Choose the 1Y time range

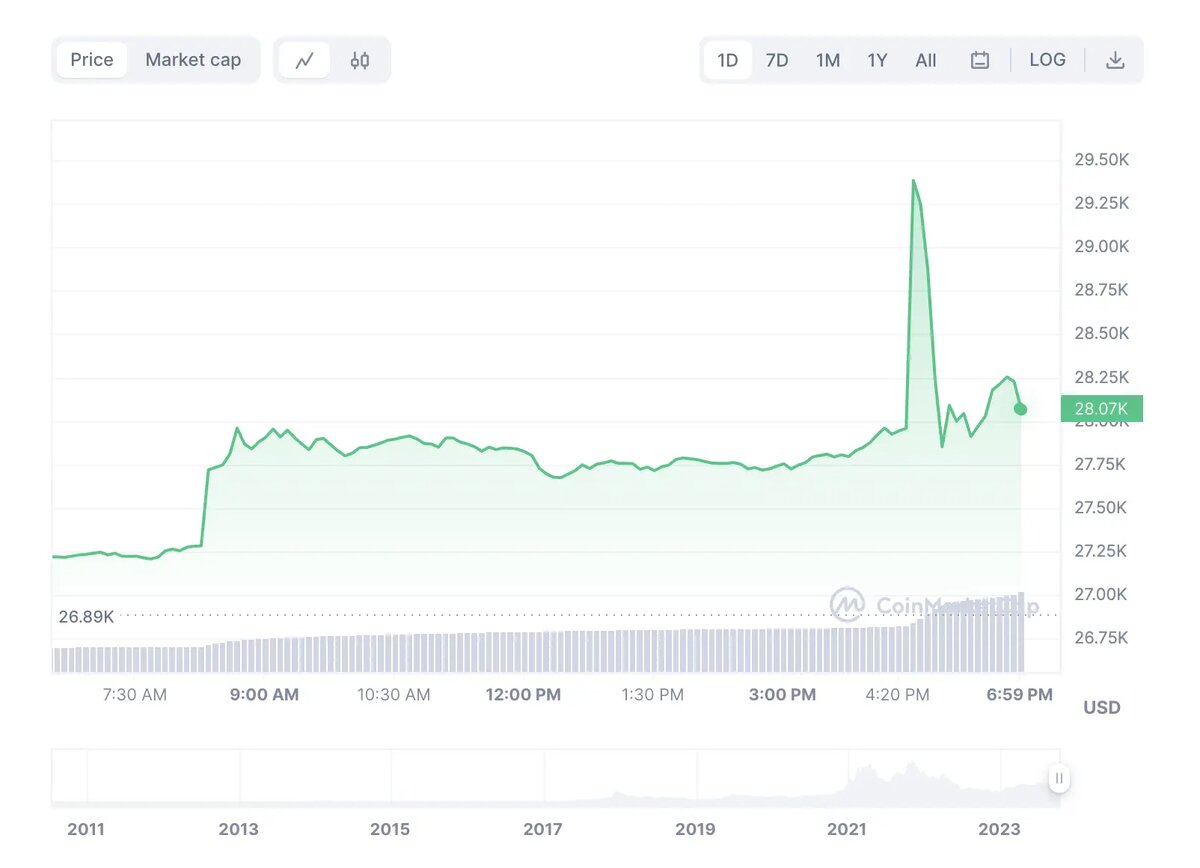(x=877, y=60)
